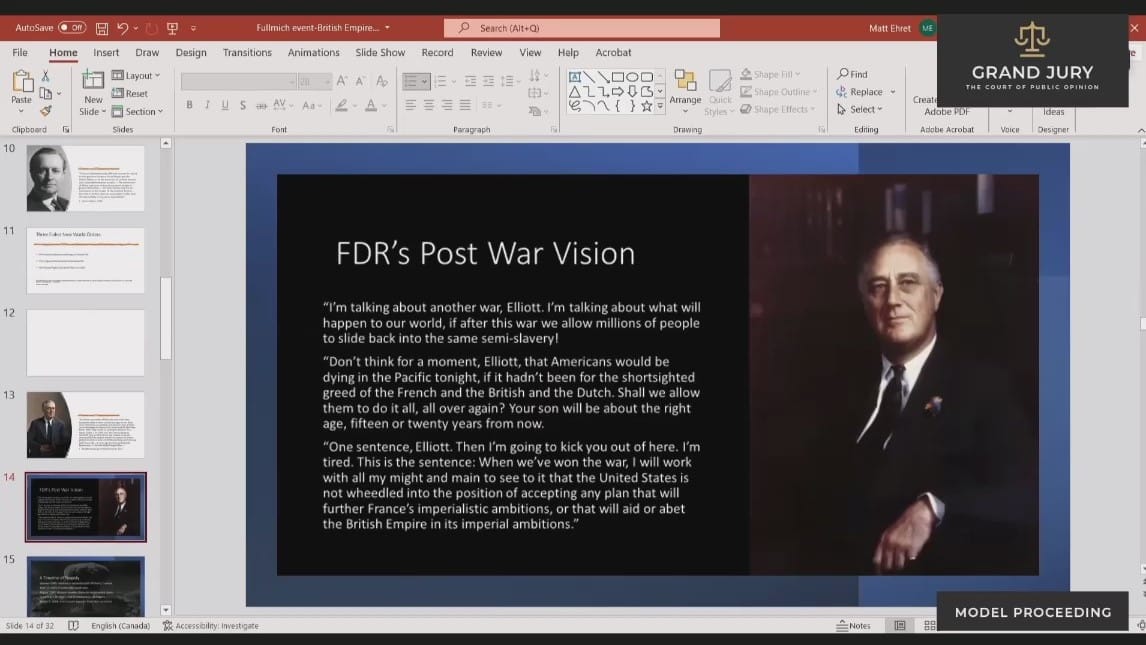
Task: Open the Transitions tab
Action: click(247, 53)
